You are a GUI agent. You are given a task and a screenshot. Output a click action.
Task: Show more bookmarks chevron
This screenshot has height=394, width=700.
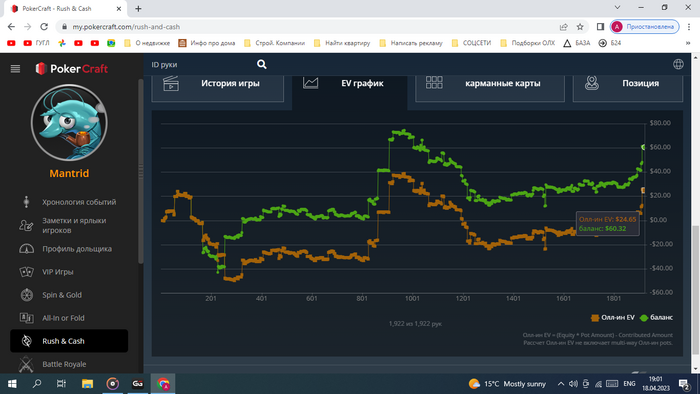[688, 43]
